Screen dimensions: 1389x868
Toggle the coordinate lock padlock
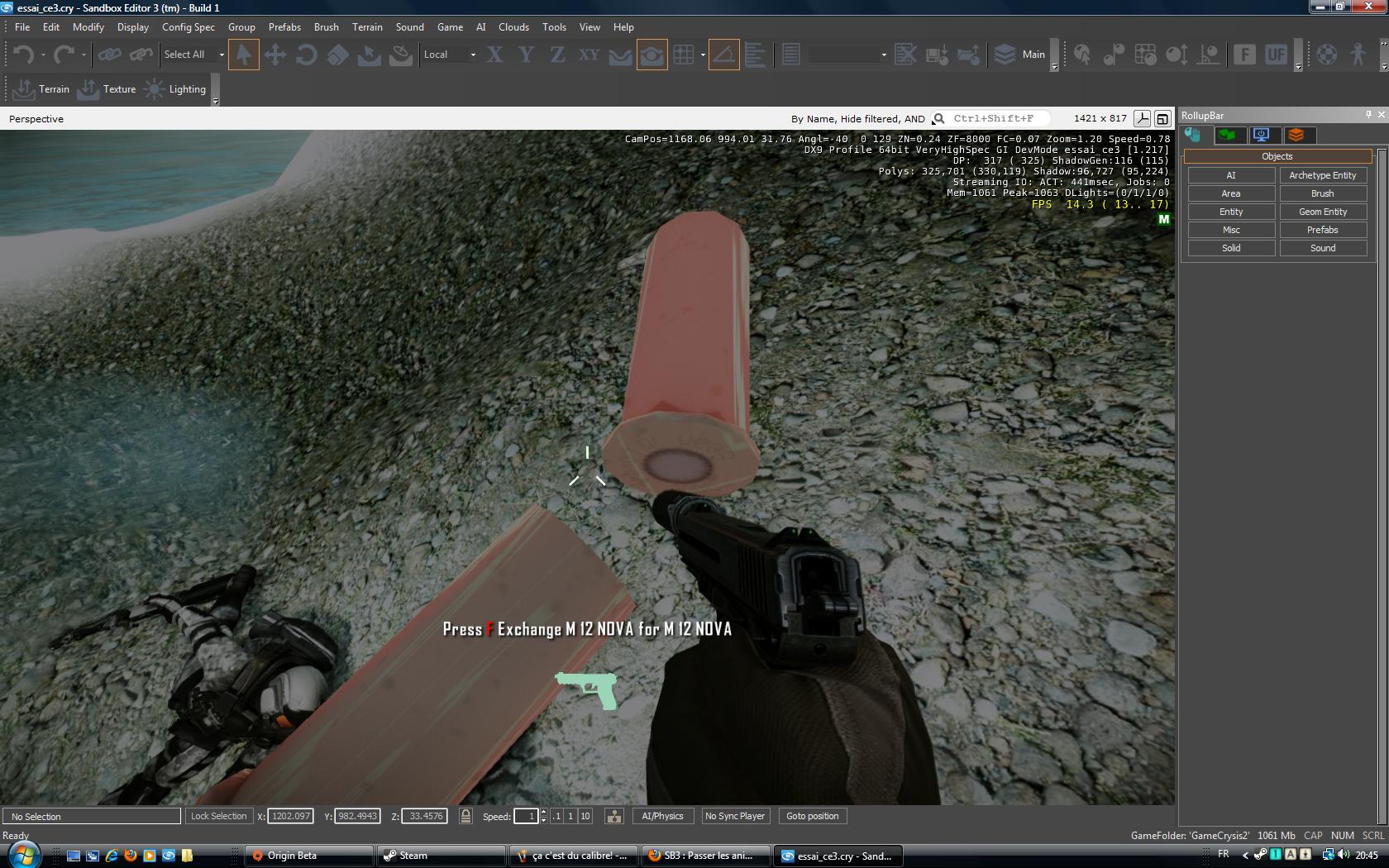[465, 816]
